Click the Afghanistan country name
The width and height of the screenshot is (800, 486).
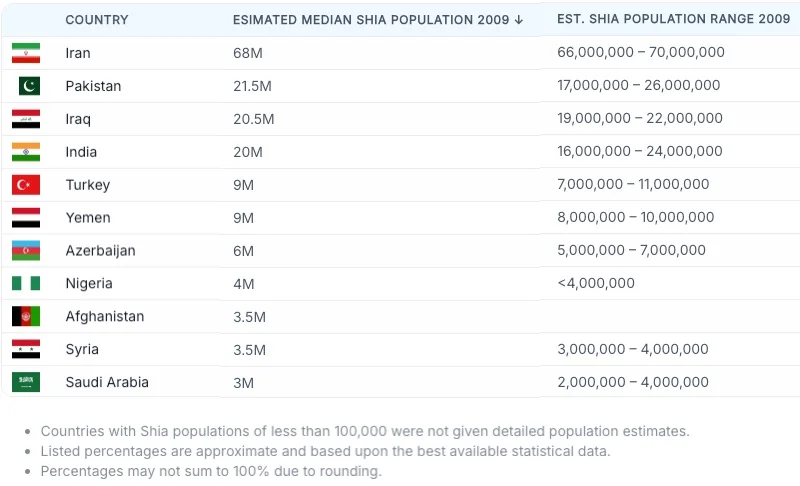[105, 317]
